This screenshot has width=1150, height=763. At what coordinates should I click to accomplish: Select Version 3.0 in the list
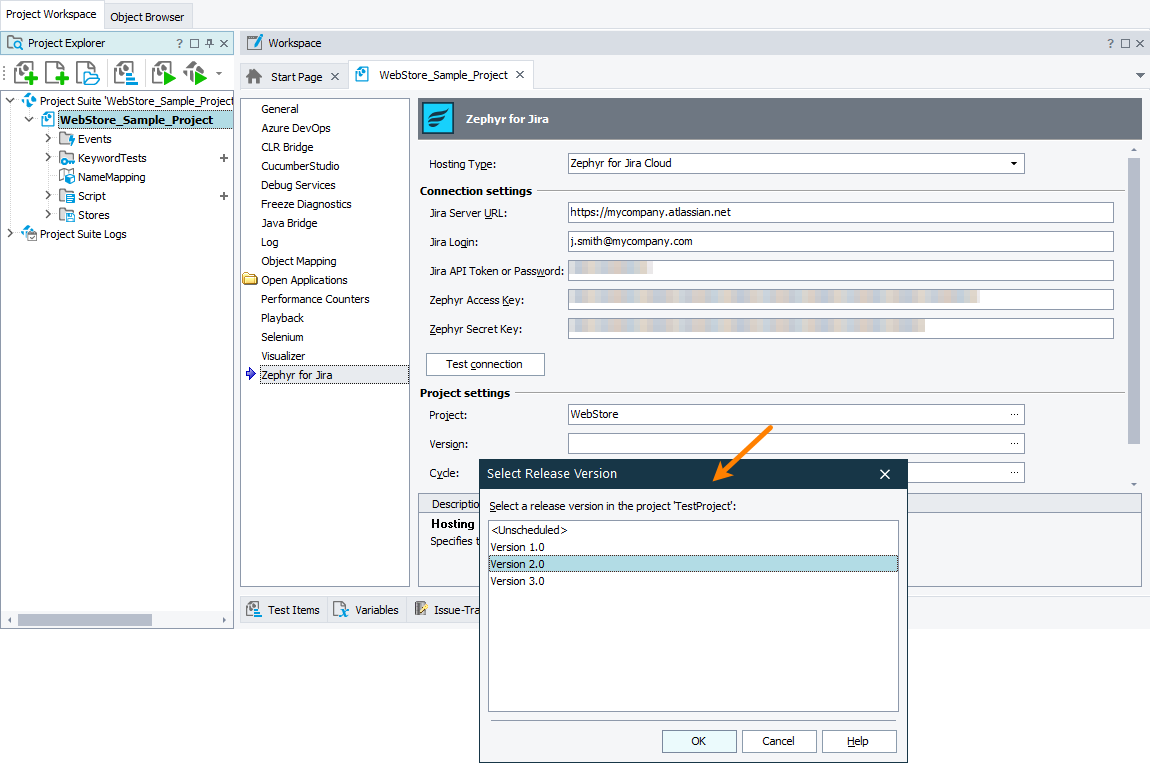693,581
